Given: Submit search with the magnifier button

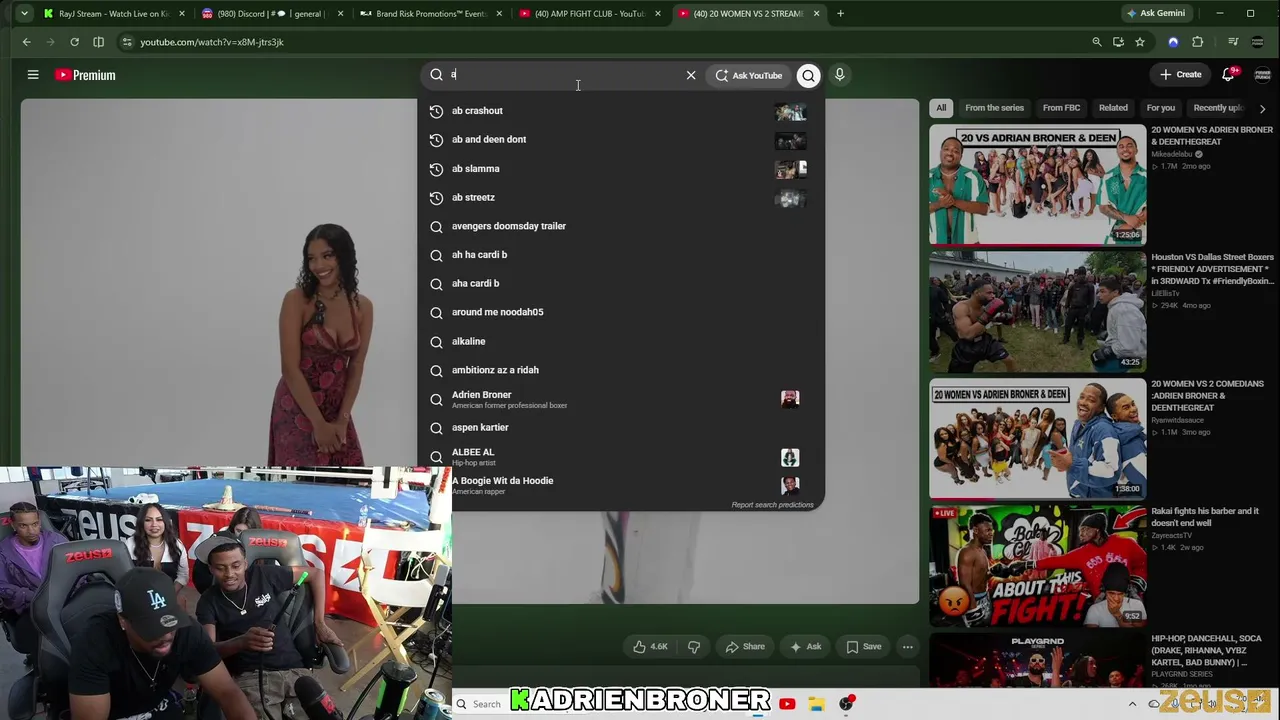Looking at the screenshot, I should click(809, 75).
